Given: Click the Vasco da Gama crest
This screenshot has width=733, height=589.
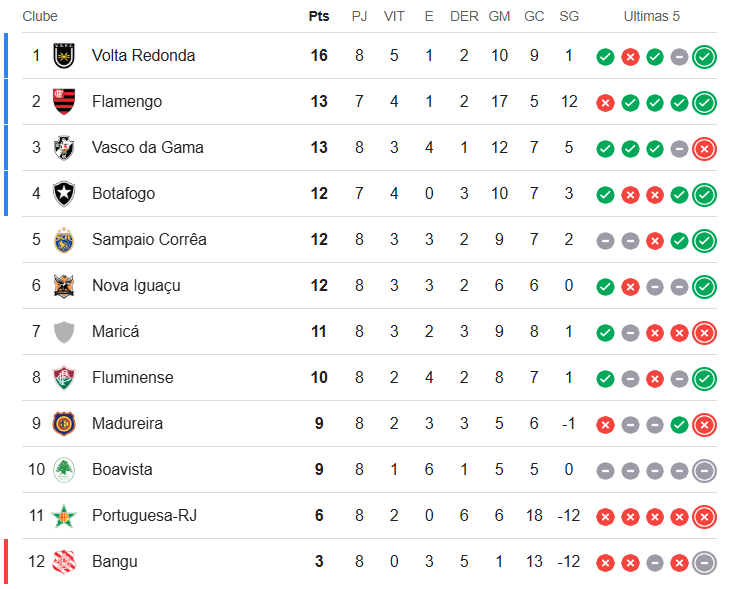Looking at the screenshot, I should pyautogui.click(x=64, y=148).
